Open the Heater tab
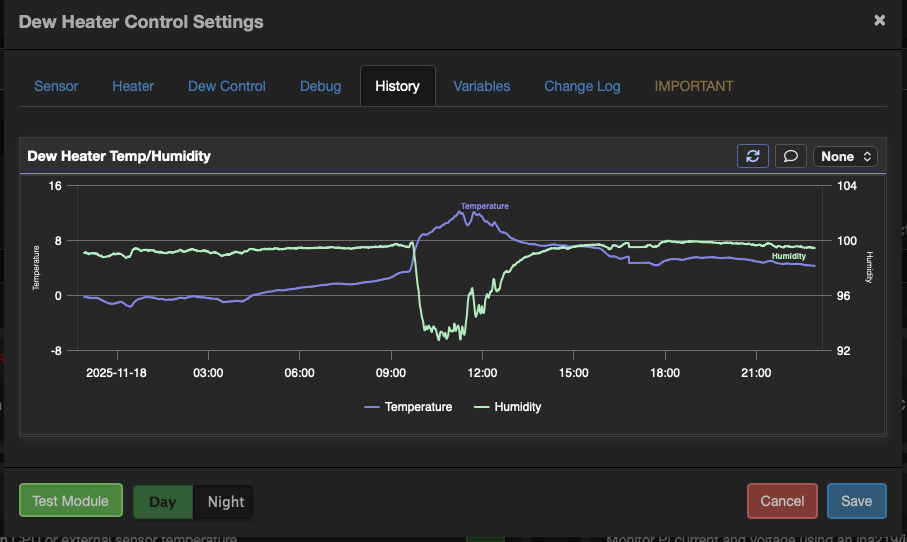 pos(133,86)
